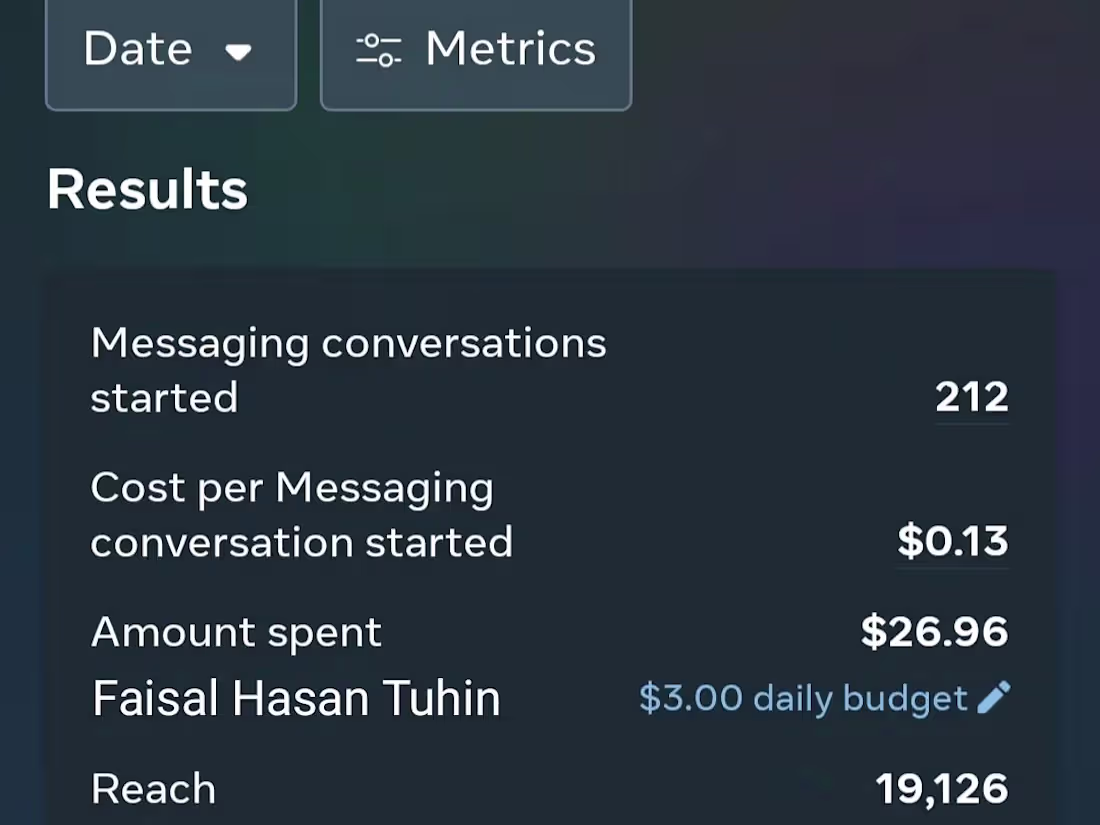Open the $3.00 daily budget link
The height and width of the screenshot is (825, 1100).
[x=803, y=698]
